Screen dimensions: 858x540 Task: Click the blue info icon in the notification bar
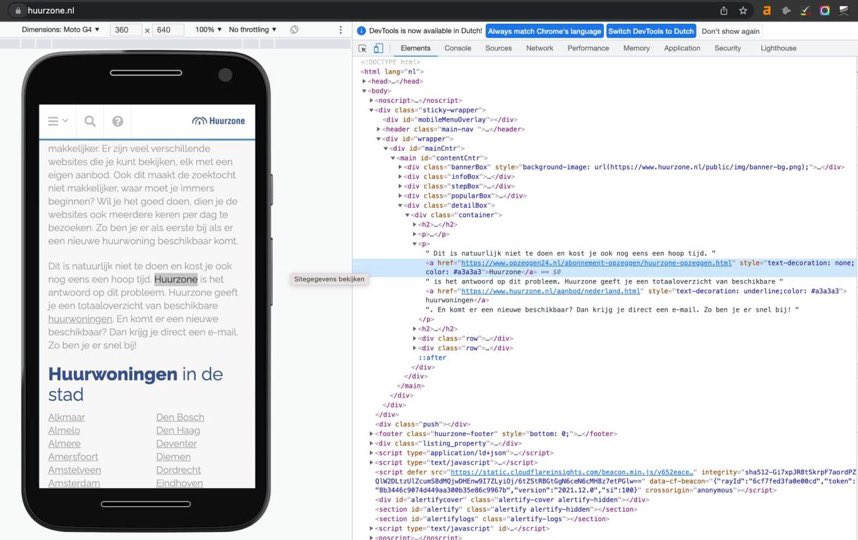pyautogui.click(x=361, y=31)
